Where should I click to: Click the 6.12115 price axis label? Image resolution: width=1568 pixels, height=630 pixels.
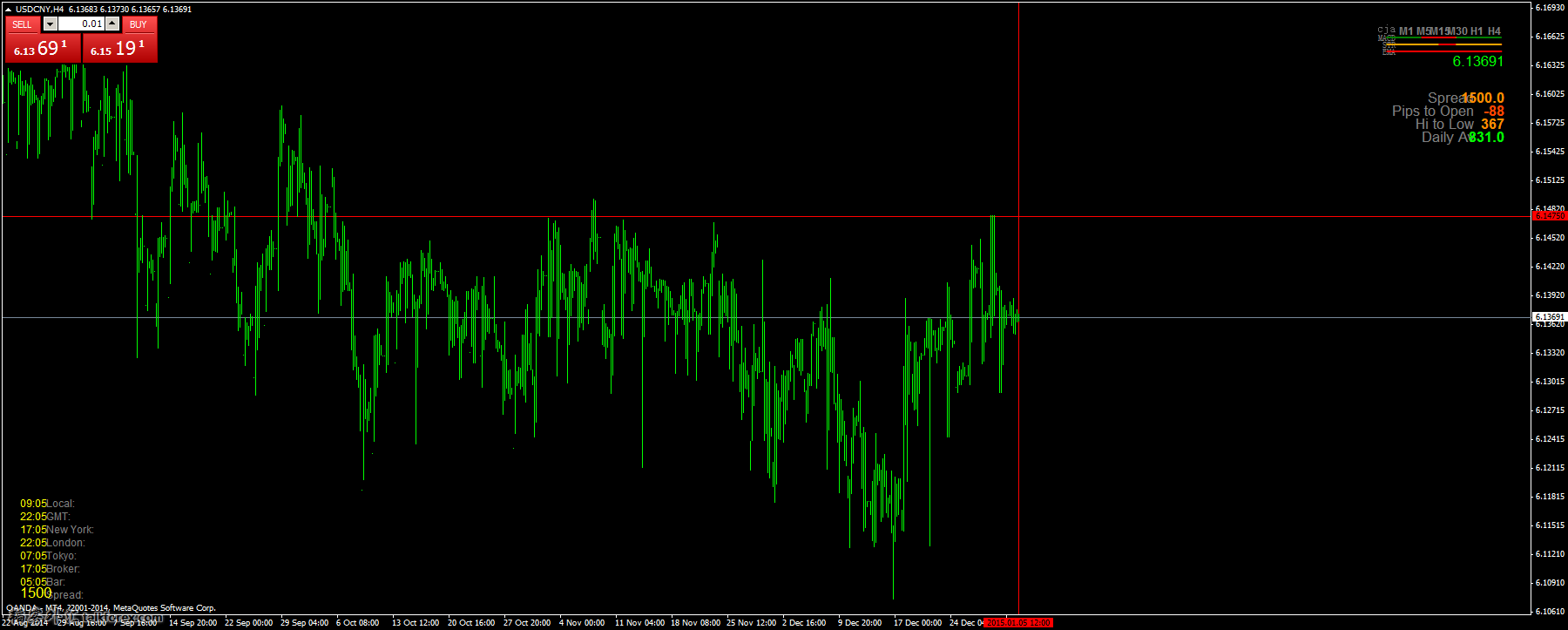(1550, 468)
